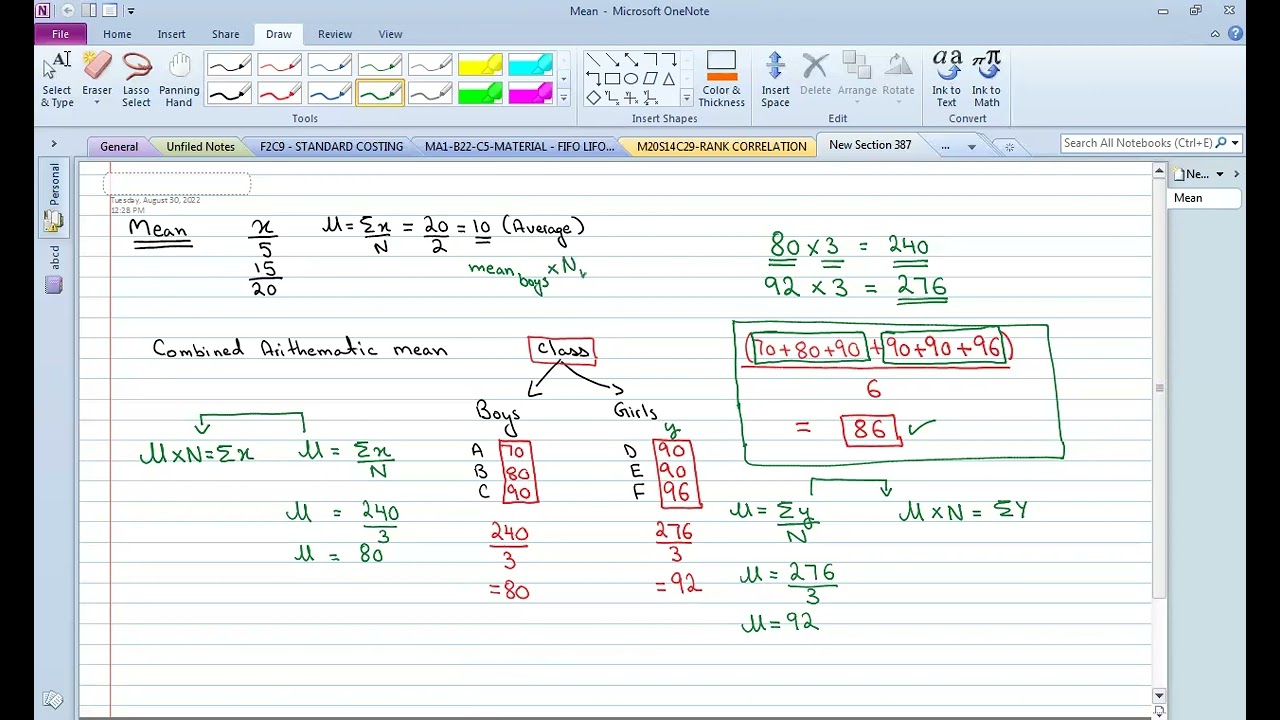Viewport: 1280px width, 720px height.
Task: Expand the Insert Shapes gallery
Action: (x=686, y=98)
